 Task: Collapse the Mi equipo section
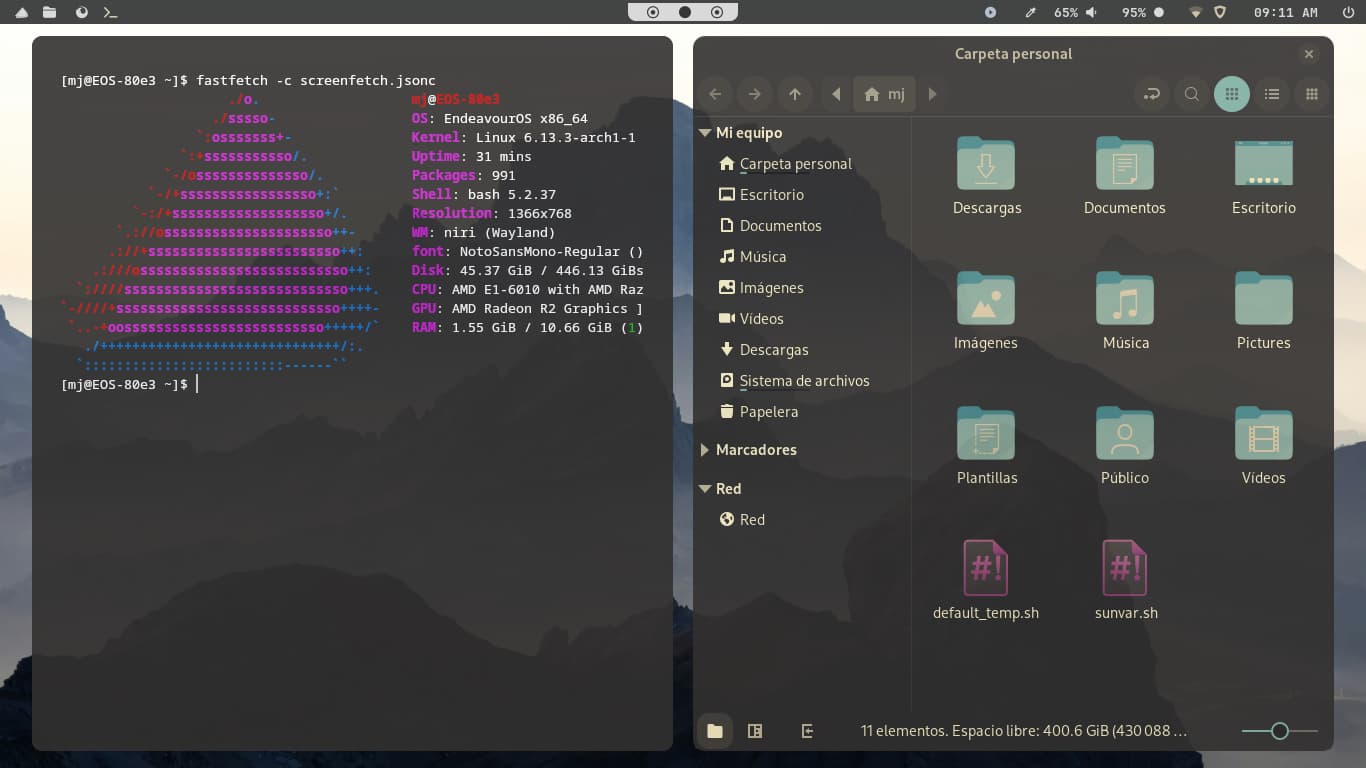click(706, 133)
